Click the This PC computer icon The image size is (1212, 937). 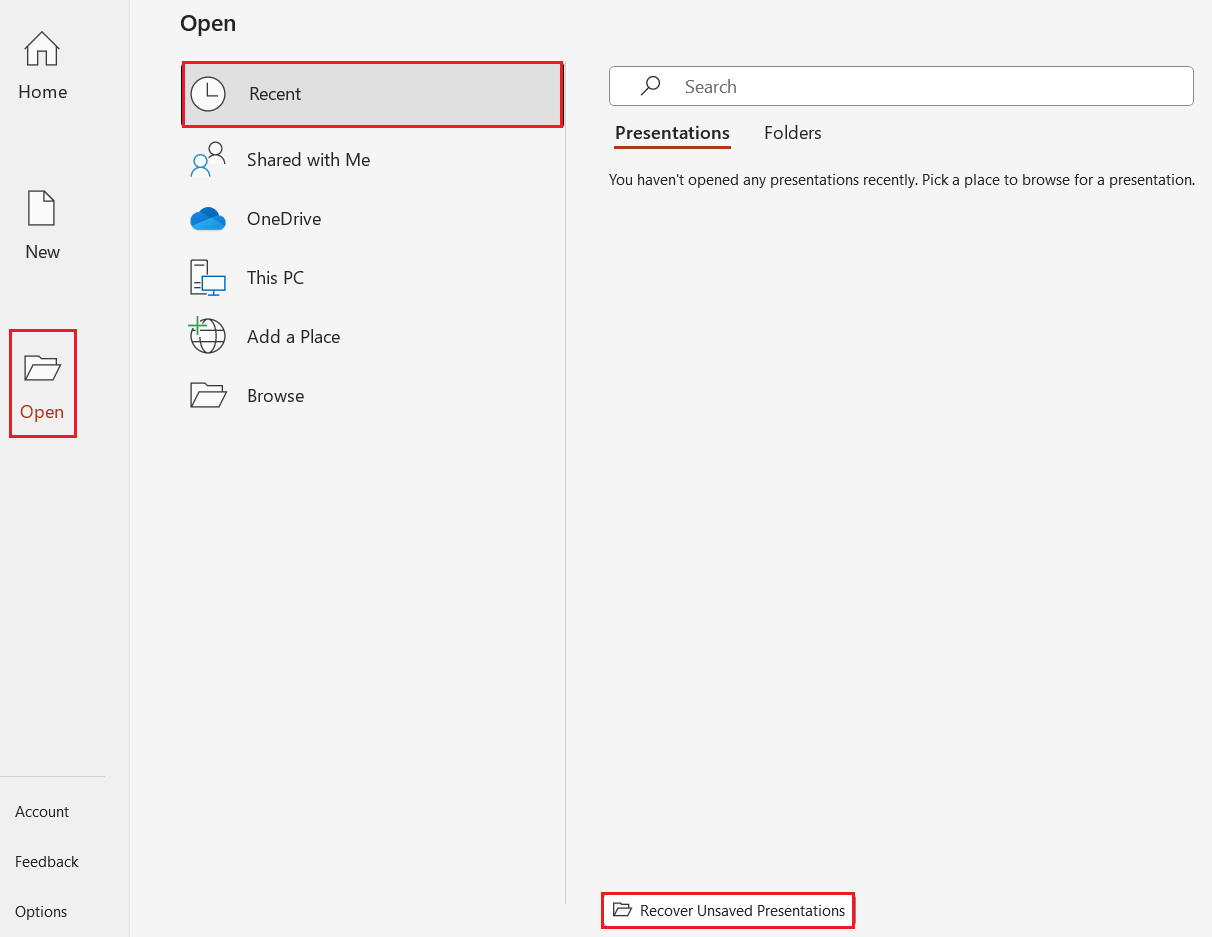(x=208, y=278)
